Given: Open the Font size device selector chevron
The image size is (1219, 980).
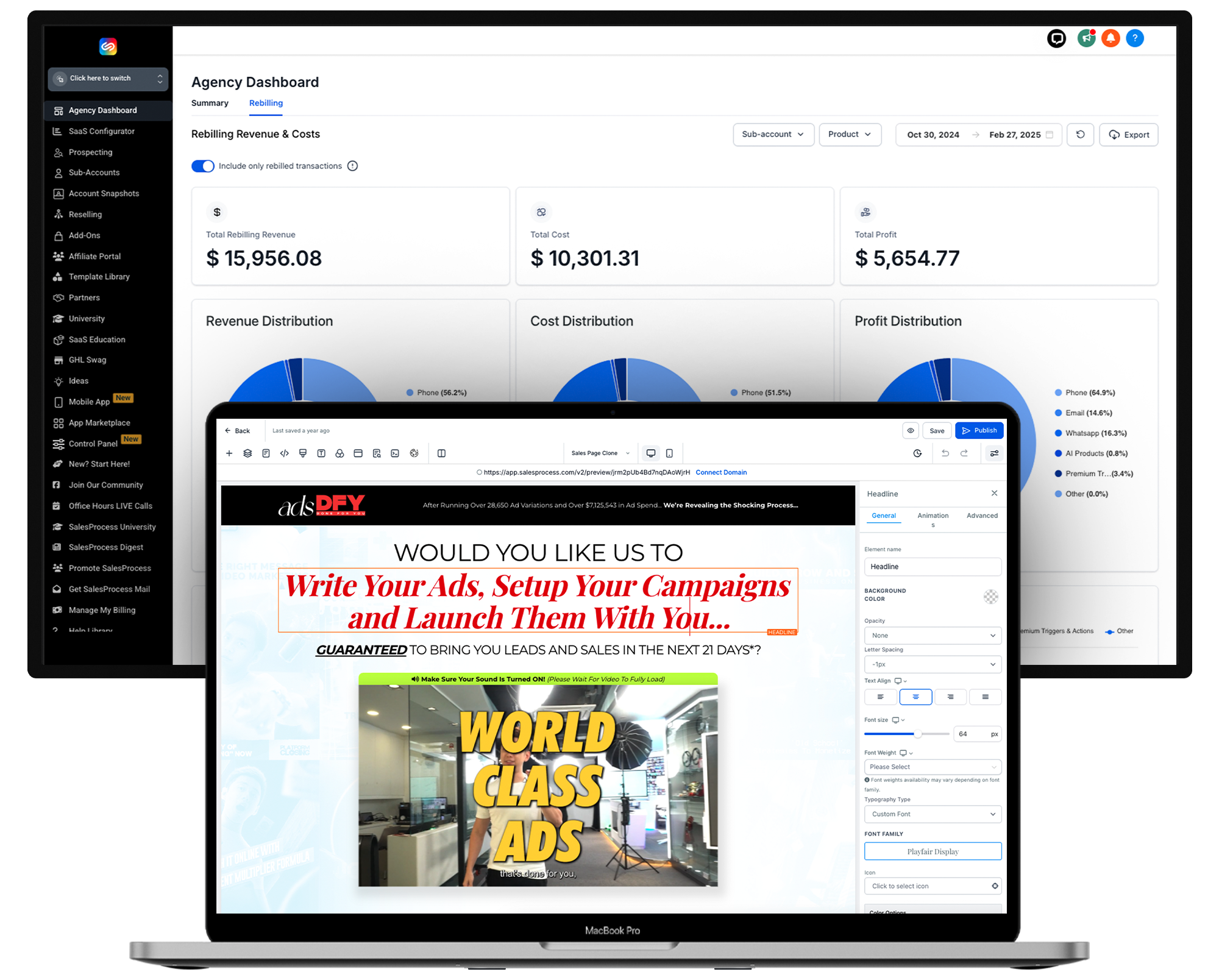Looking at the screenshot, I should (x=903, y=720).
